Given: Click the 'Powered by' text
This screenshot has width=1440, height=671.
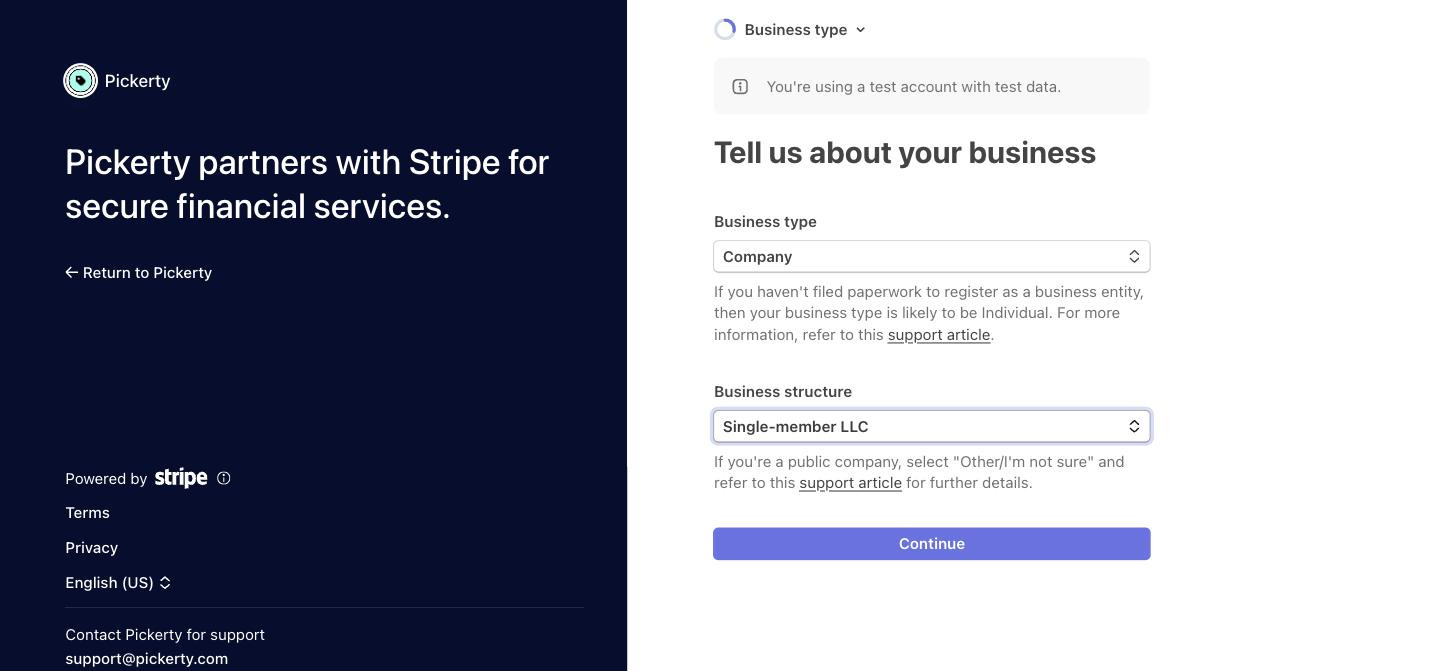Looking at the screenshot, I should pos(106,479).
